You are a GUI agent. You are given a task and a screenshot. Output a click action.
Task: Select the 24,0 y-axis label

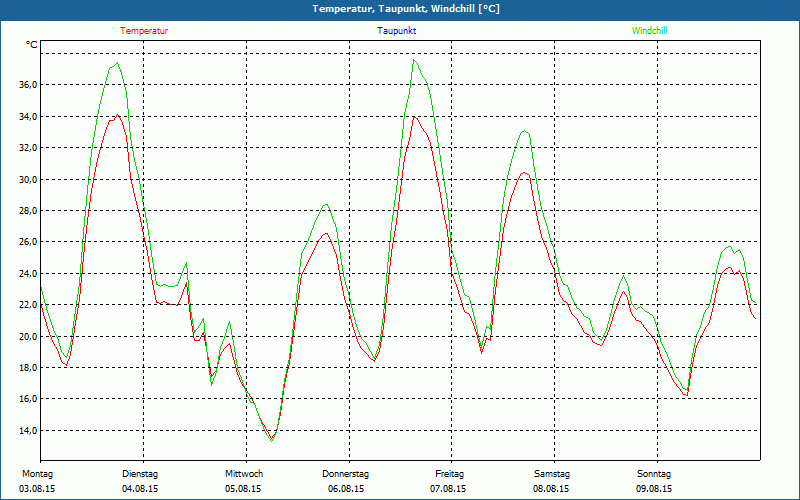tap(28, 274)
